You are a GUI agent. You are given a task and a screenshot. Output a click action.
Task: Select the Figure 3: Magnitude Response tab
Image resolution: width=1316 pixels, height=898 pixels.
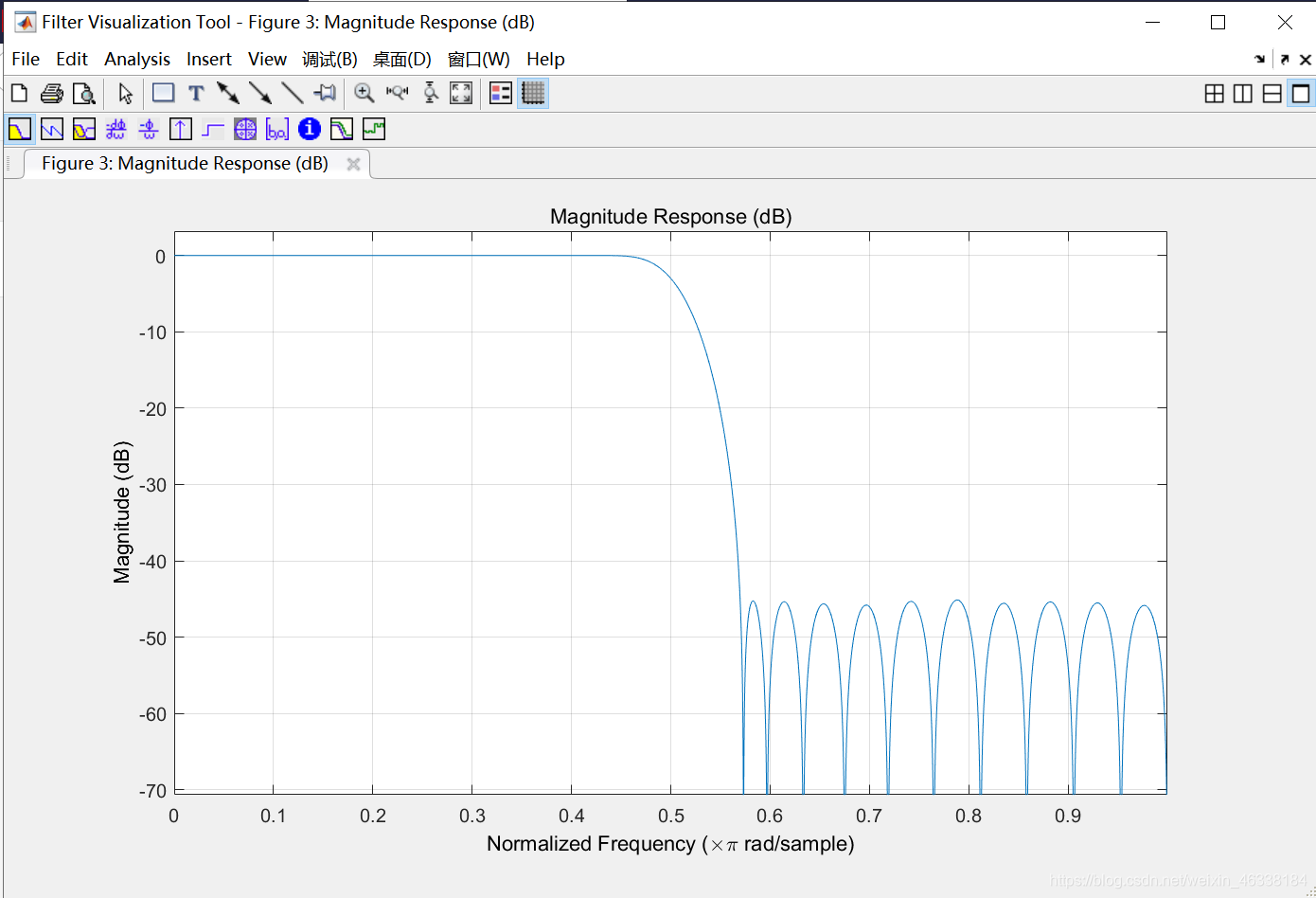pyautogui.click(x=186, y=163)
